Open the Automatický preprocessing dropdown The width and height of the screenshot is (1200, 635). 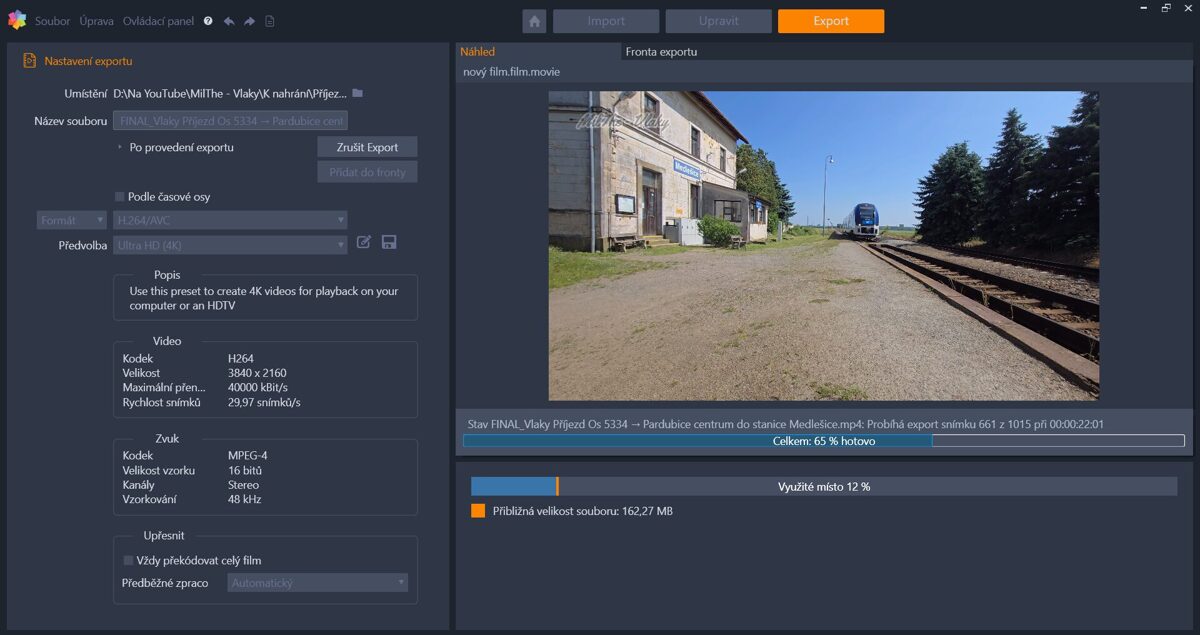(317, 582)
